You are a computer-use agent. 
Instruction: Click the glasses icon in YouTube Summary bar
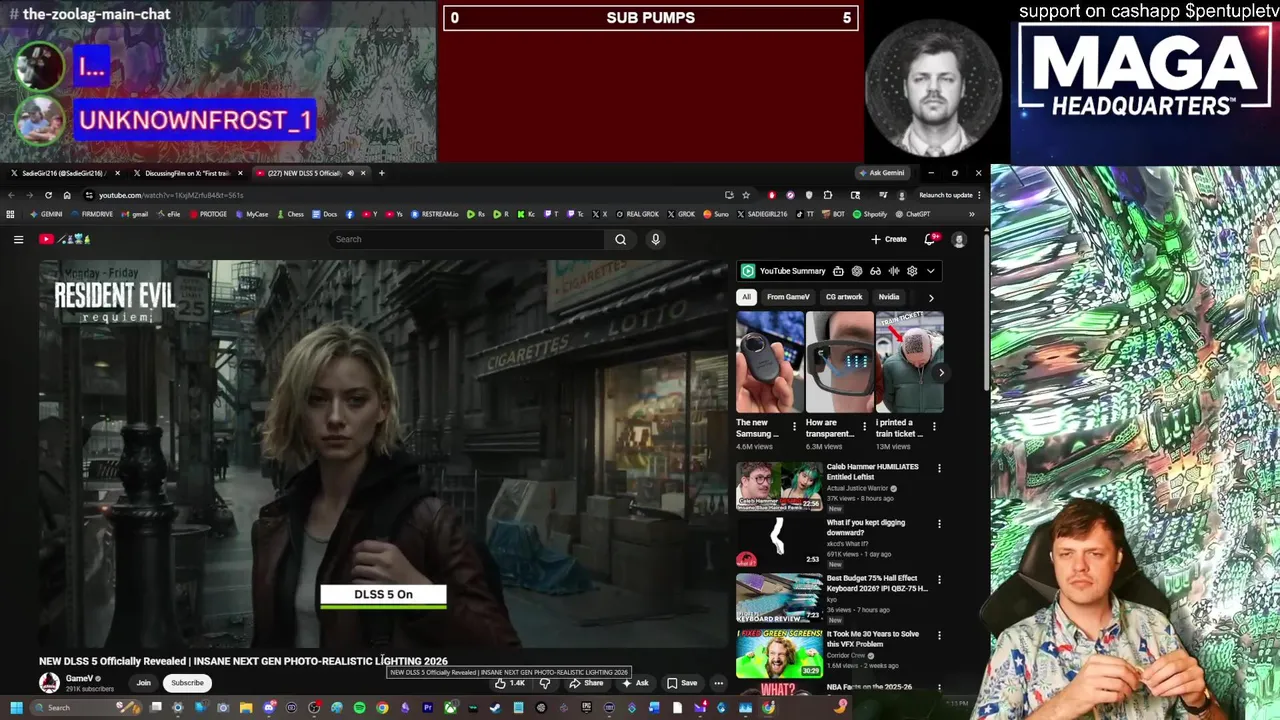(x=875, y=271)
